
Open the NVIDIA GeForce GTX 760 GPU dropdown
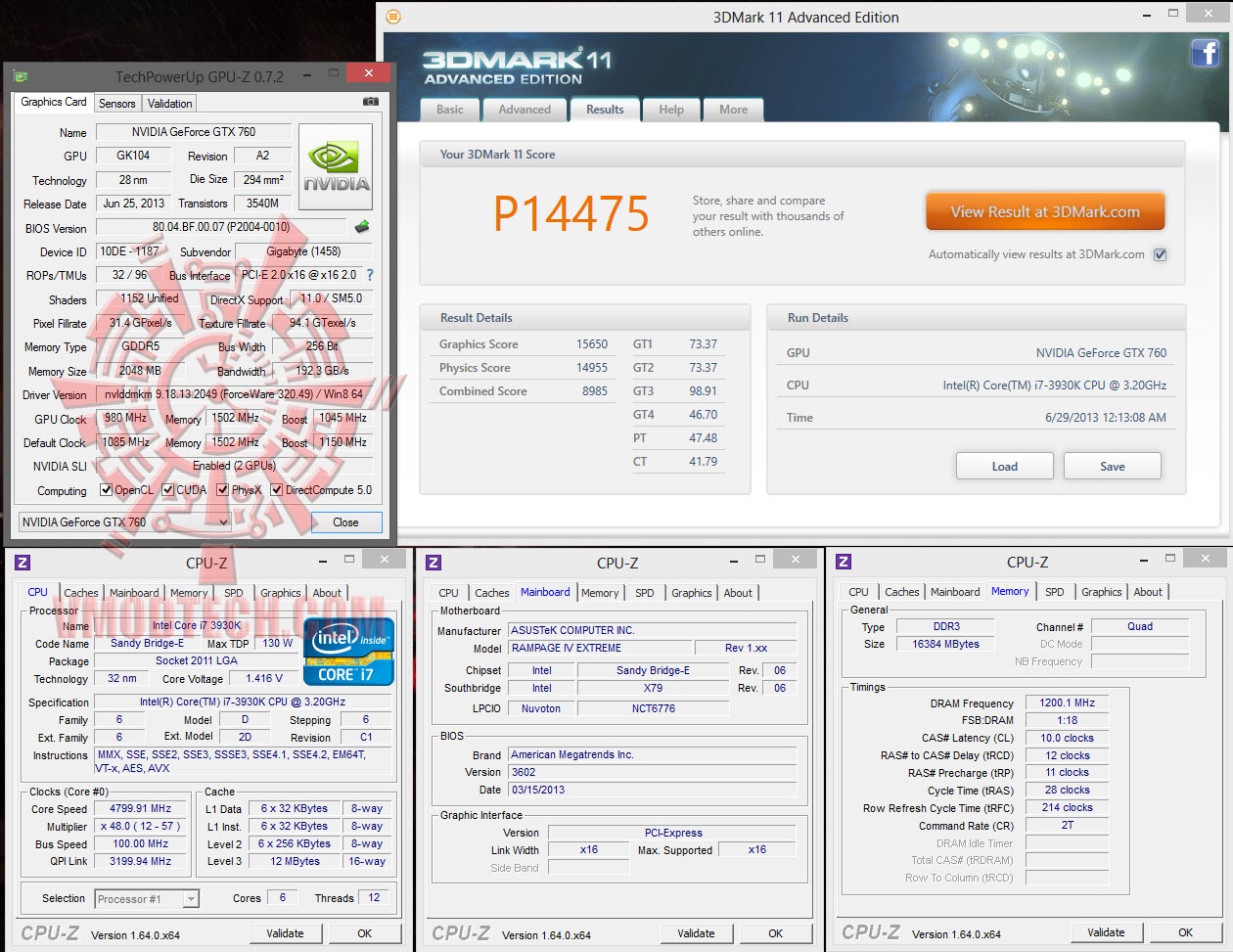(x=124, y=522)
